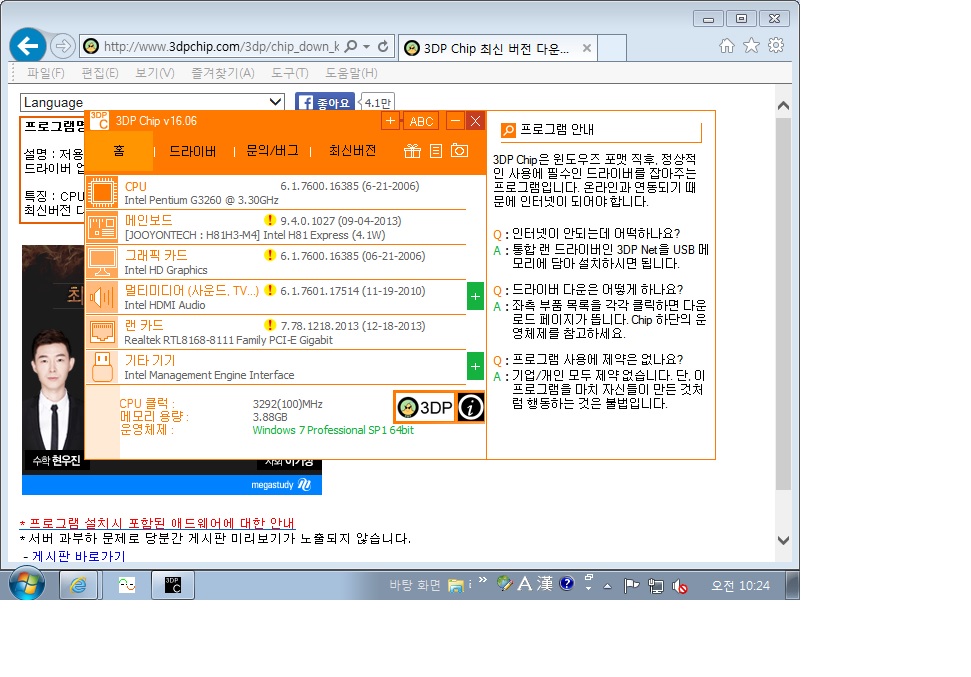This screenshot has height=677, width=971.
Task: Click the Windows 7 Professional SP1 64bit text
Action: pyautogui.click(x=333, y=430)
